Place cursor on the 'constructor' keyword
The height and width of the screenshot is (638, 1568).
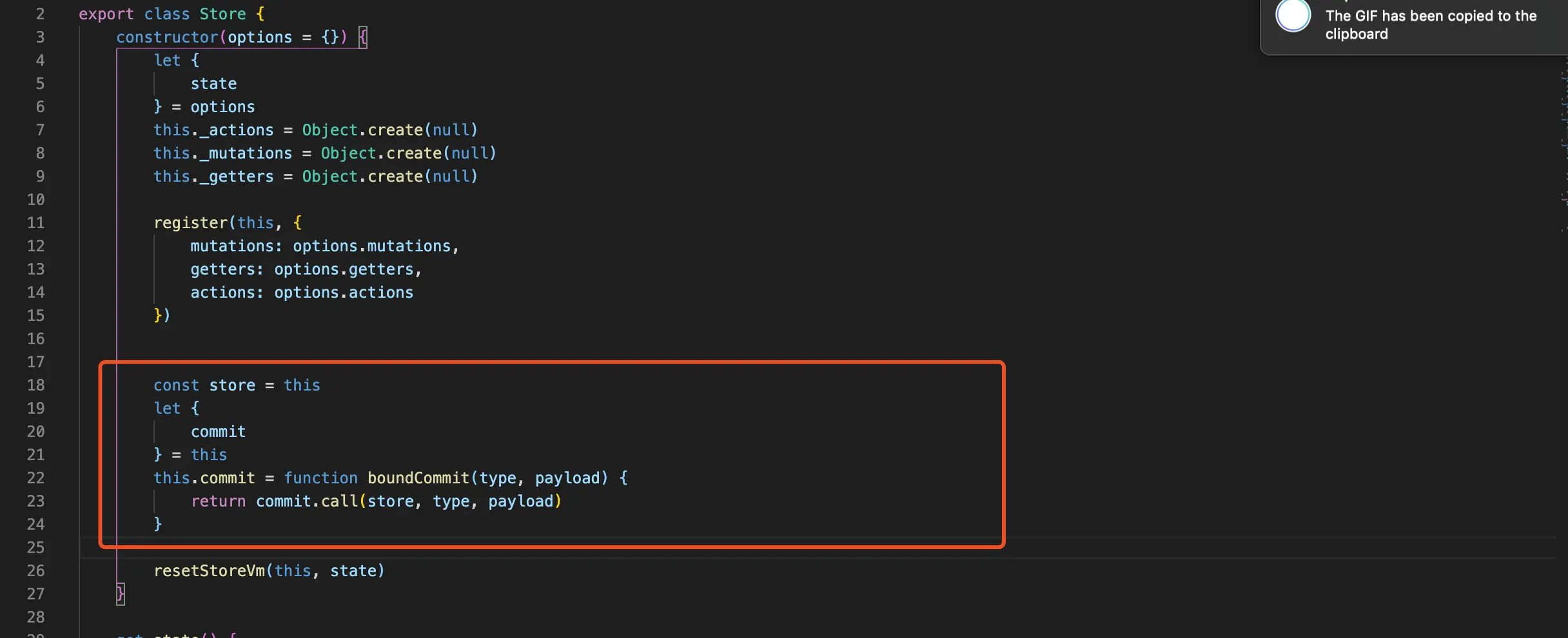pos(167,37)
